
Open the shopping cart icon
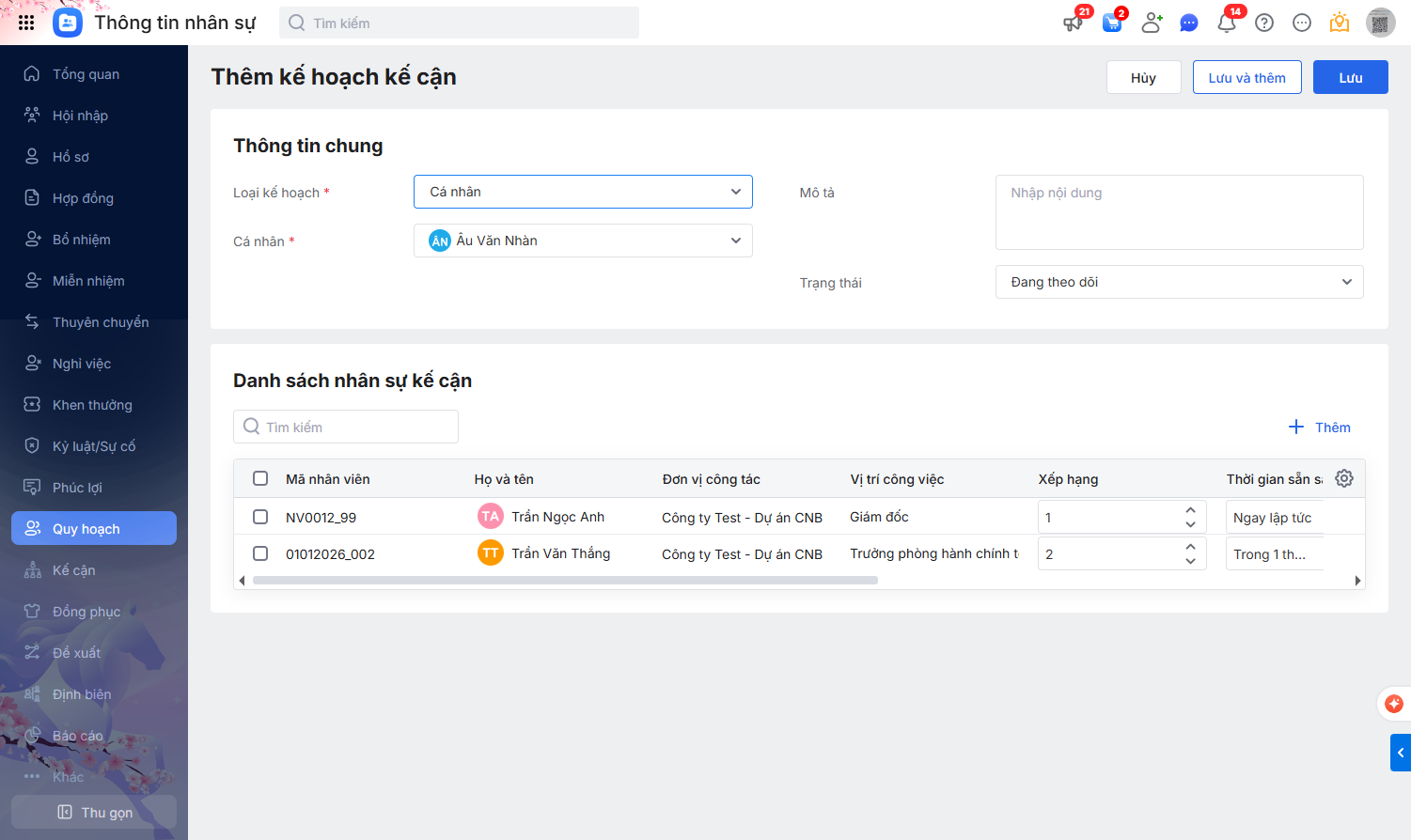[x=1112, y=23]
